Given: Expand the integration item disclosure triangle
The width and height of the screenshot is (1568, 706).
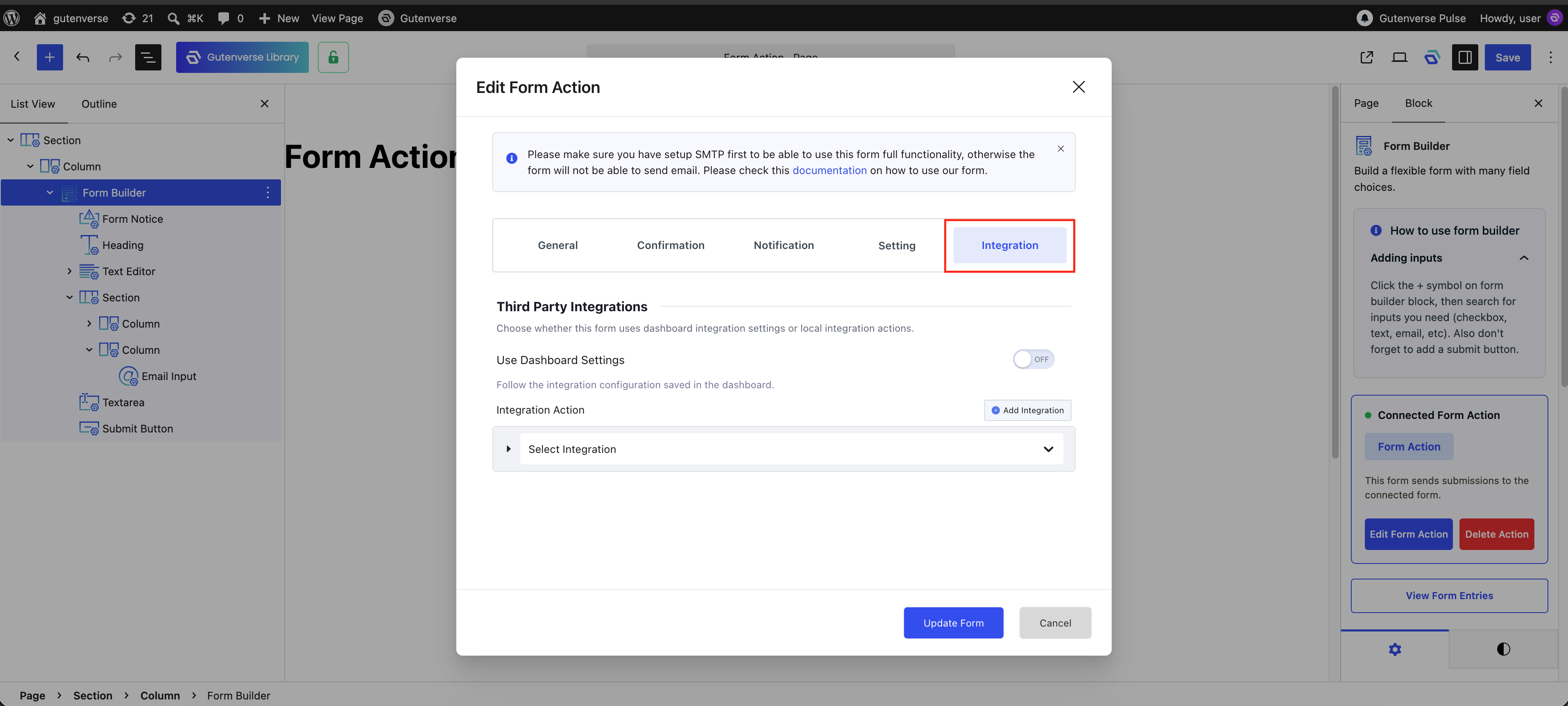Looking at the screenshot, I should tap(509, 449).
